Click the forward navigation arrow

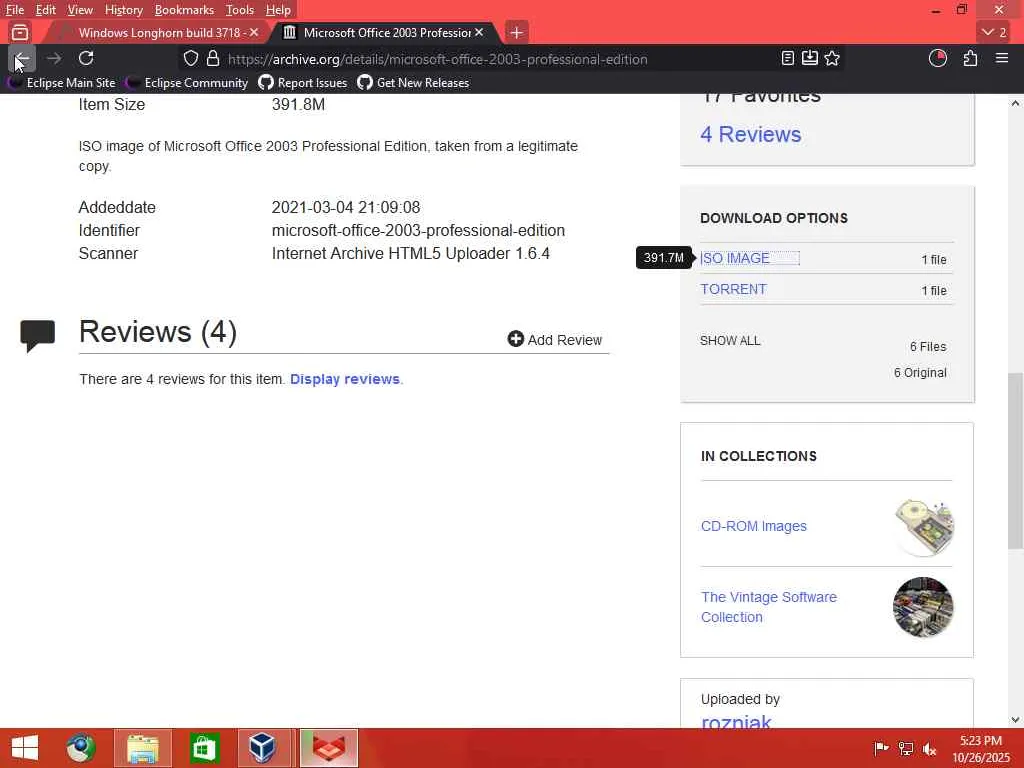pyautogui.click(x=54, y=59)
